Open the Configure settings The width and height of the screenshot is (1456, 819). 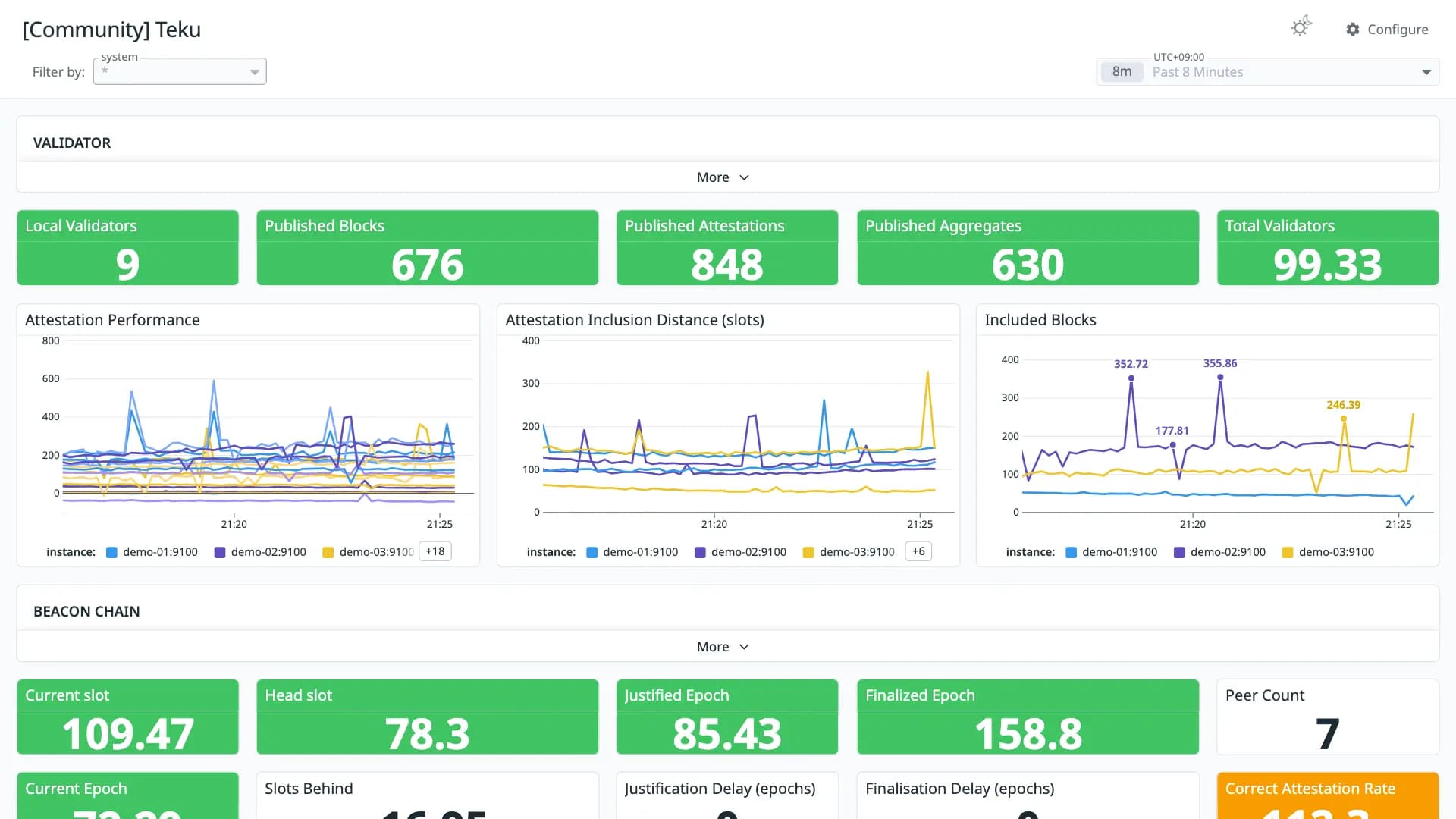(x=1387, y=29)
